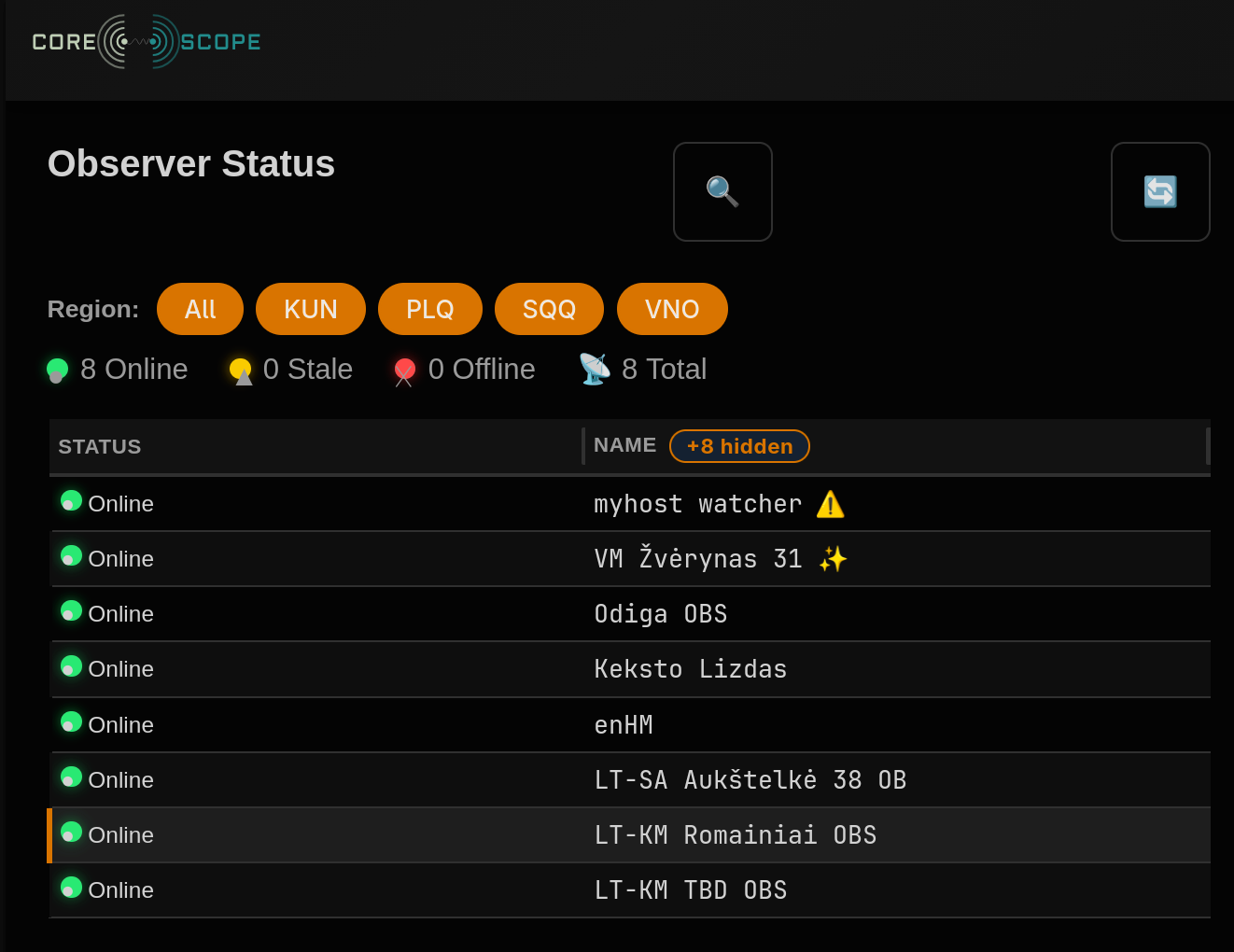
Task: Select the enHM observer name
Action: pos(624,725)
